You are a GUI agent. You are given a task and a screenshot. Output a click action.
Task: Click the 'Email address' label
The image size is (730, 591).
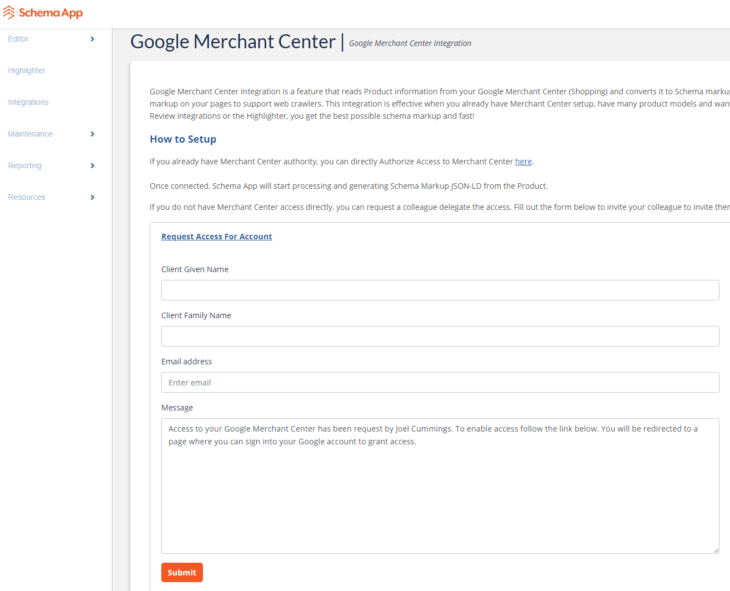pos(186,361)
